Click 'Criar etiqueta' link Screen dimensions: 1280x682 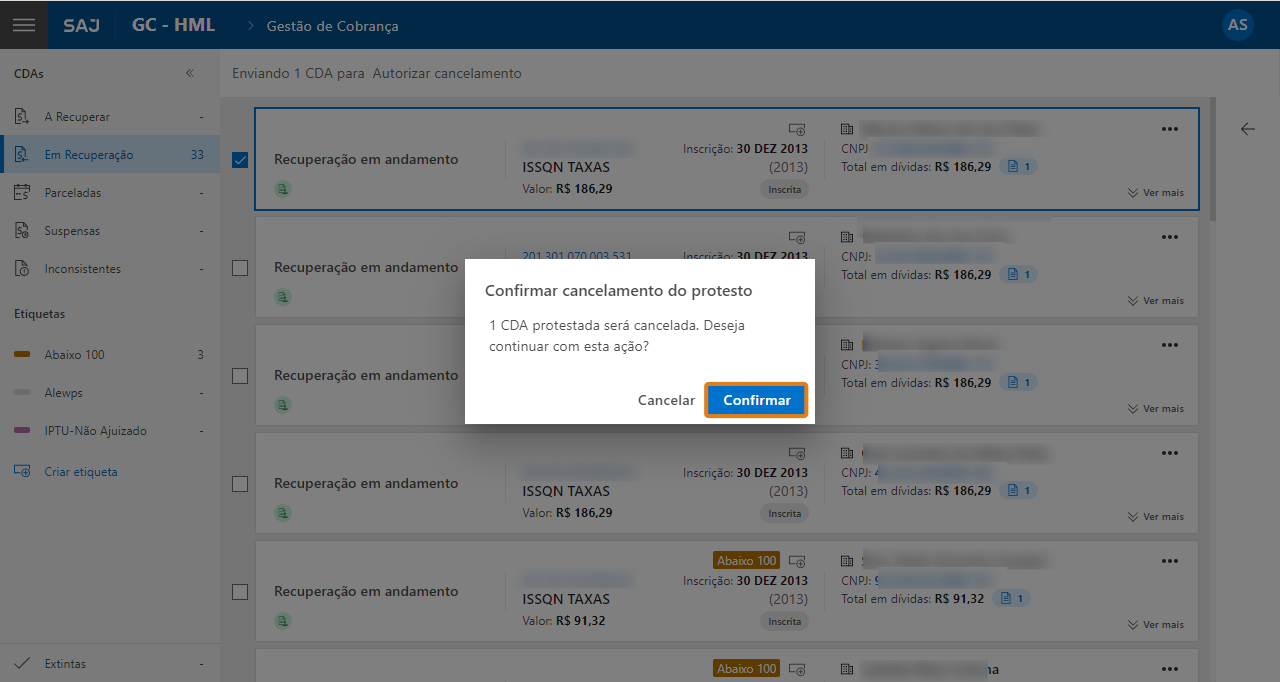78,471
